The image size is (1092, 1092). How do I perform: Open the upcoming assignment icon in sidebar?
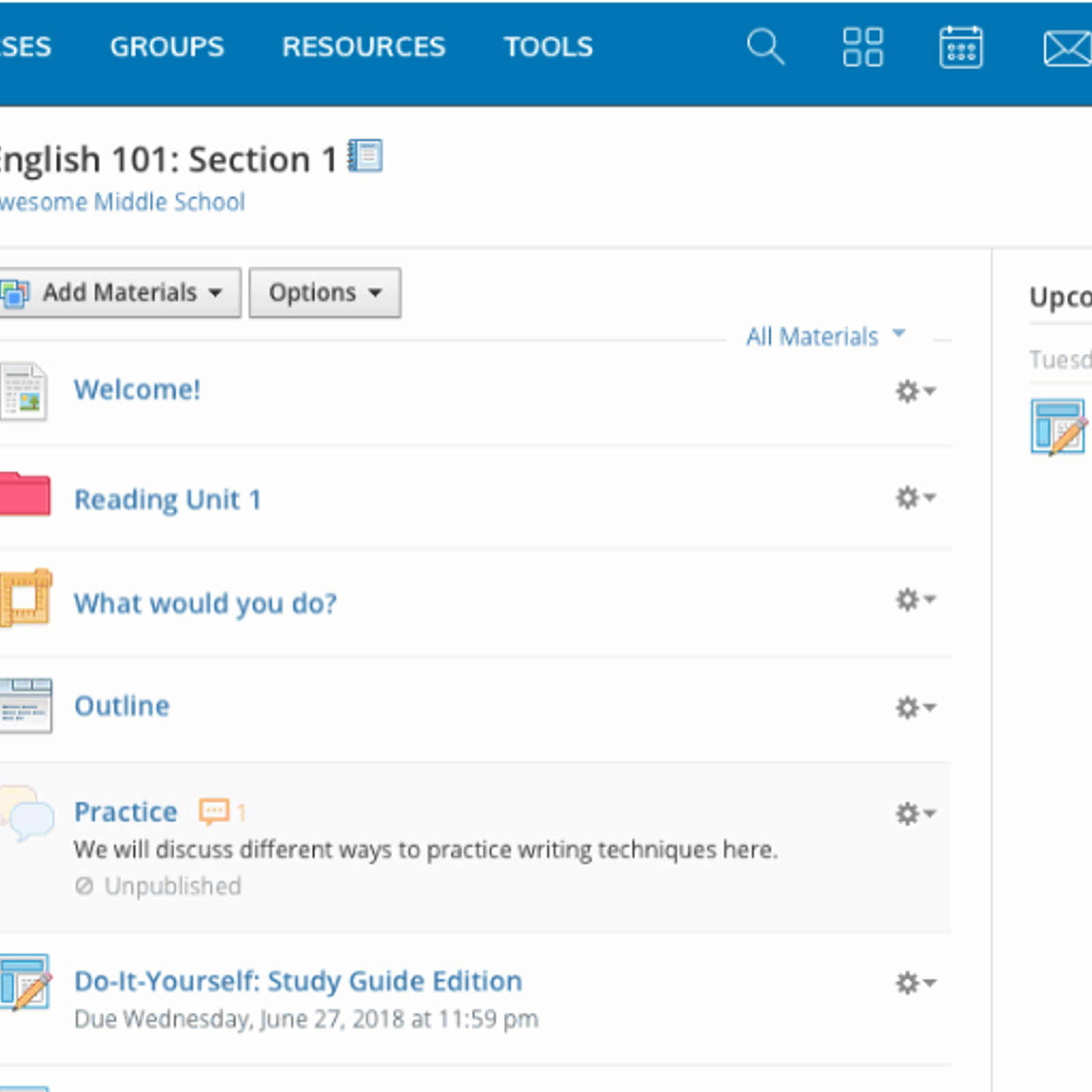1059,427
